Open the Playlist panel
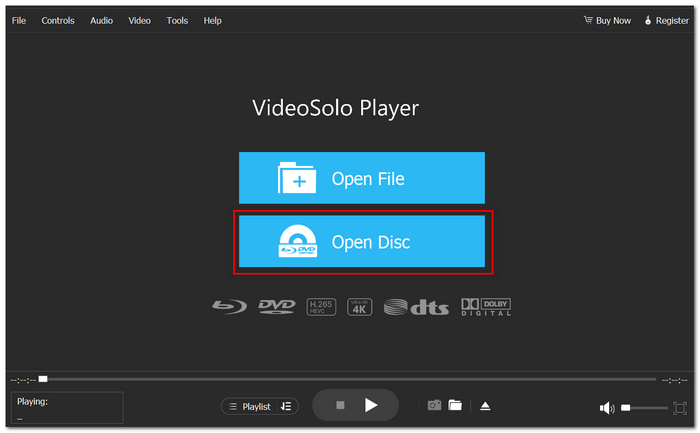 point(250,406)
